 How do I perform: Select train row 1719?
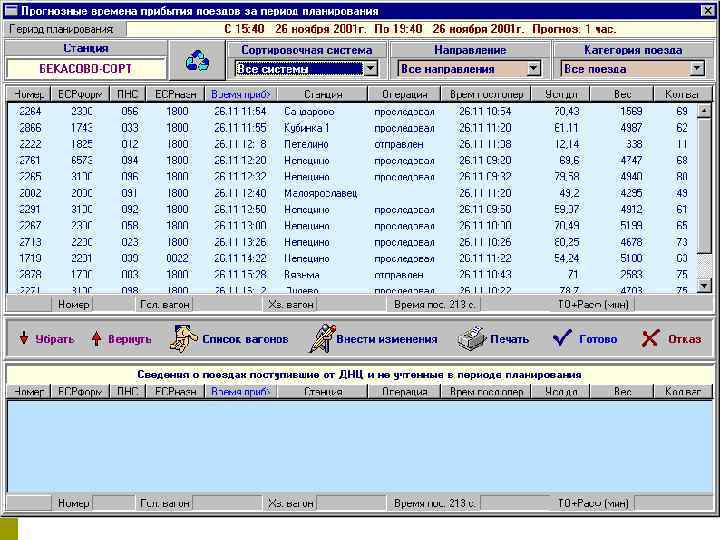pyautogui.click(x=352, y=259)
